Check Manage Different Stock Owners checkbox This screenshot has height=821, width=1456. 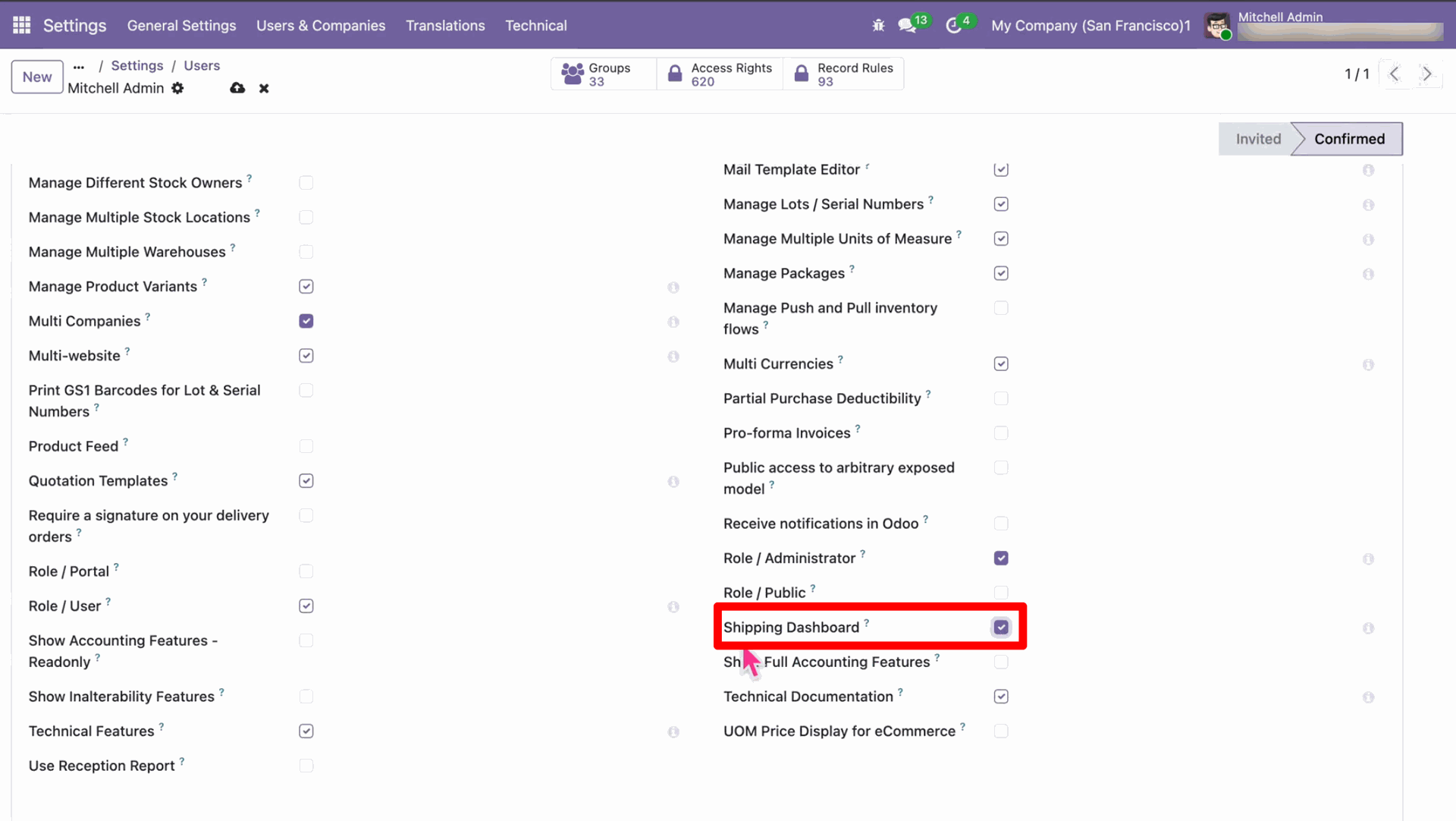point(306,183)
